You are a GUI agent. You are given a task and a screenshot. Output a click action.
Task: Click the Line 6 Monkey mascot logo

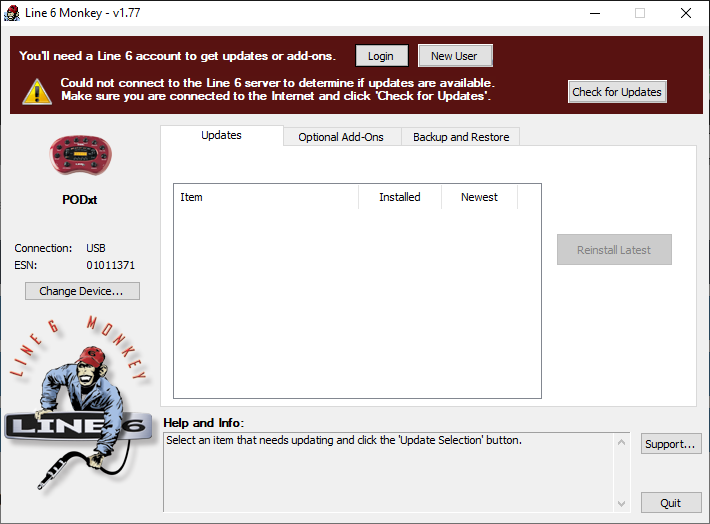(x=78, y=400)
